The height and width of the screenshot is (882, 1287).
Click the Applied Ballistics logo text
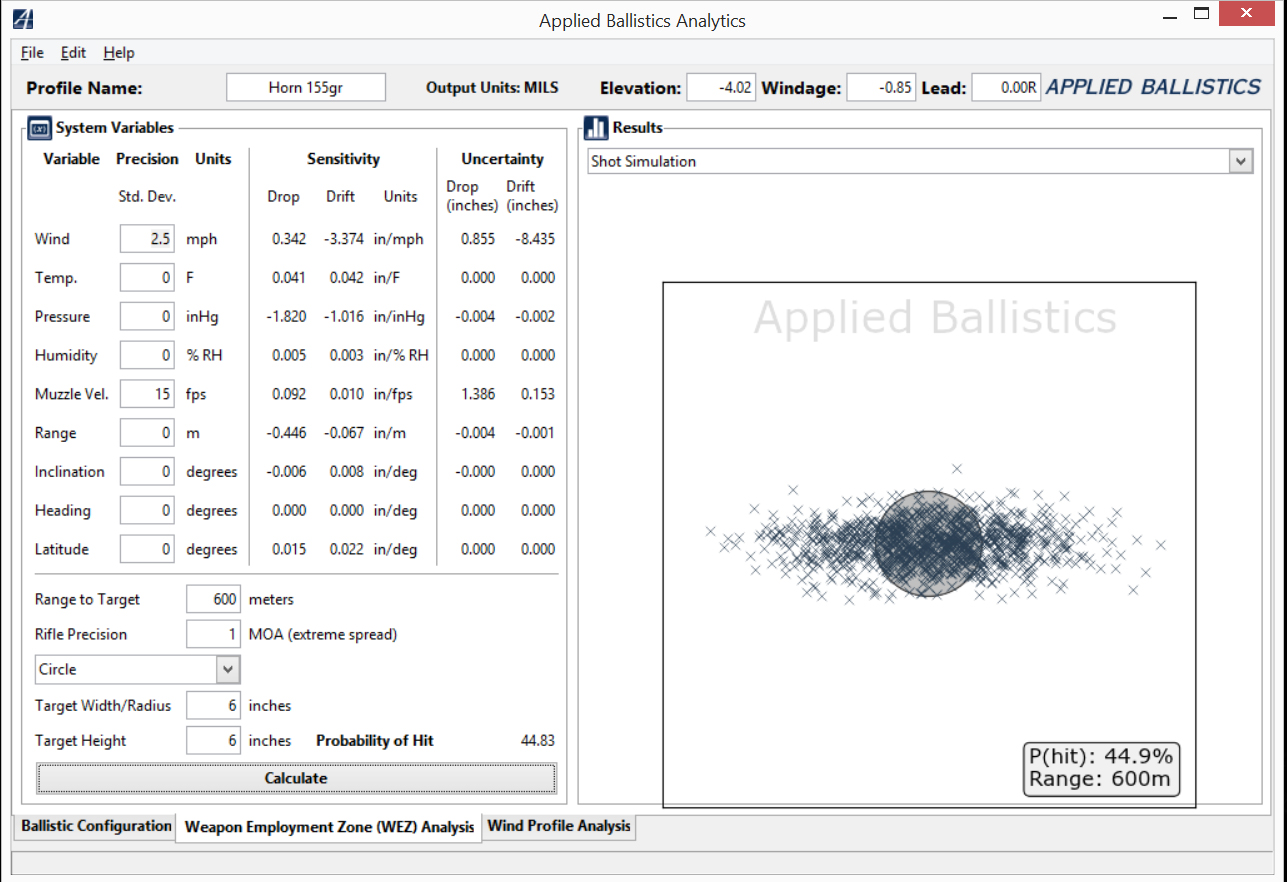(x=1153, y=88)
